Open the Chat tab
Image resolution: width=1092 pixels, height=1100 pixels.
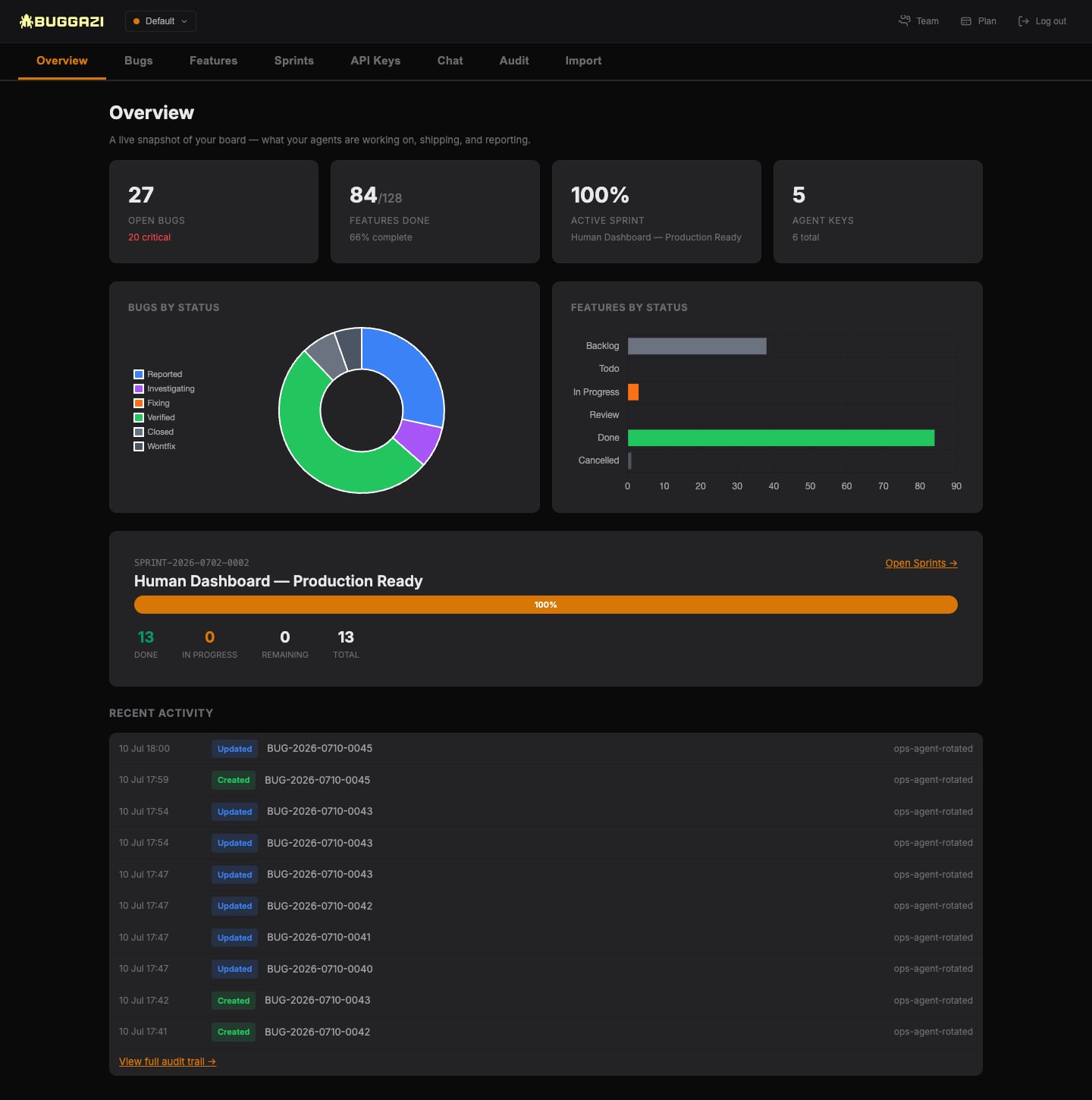pyautogui.click(x=450, y=61)
